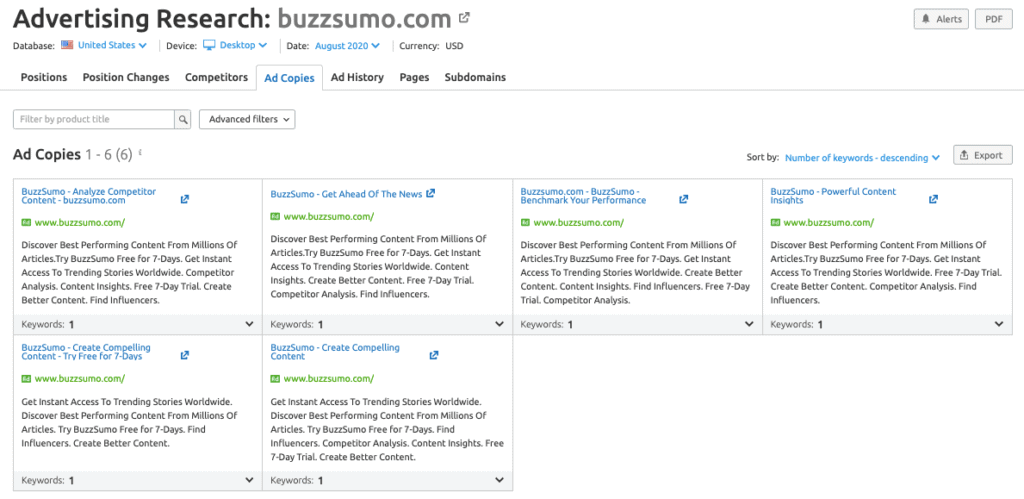This screenshot has height=499, width=1024.
Task: Click the Alerts button
Action: pyautogui.click(x=941, y=19)
